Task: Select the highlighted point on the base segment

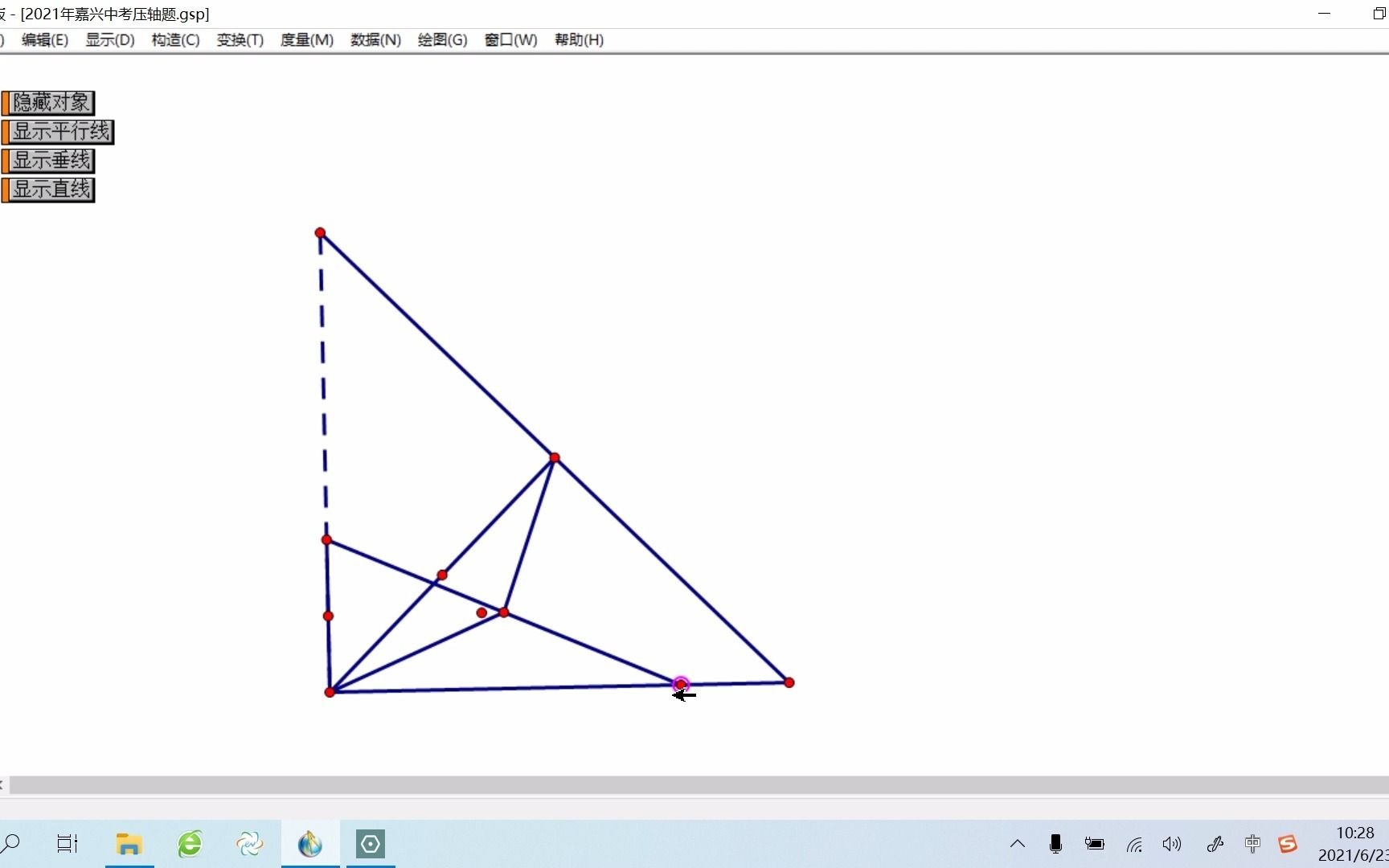Action: (681, 685)
